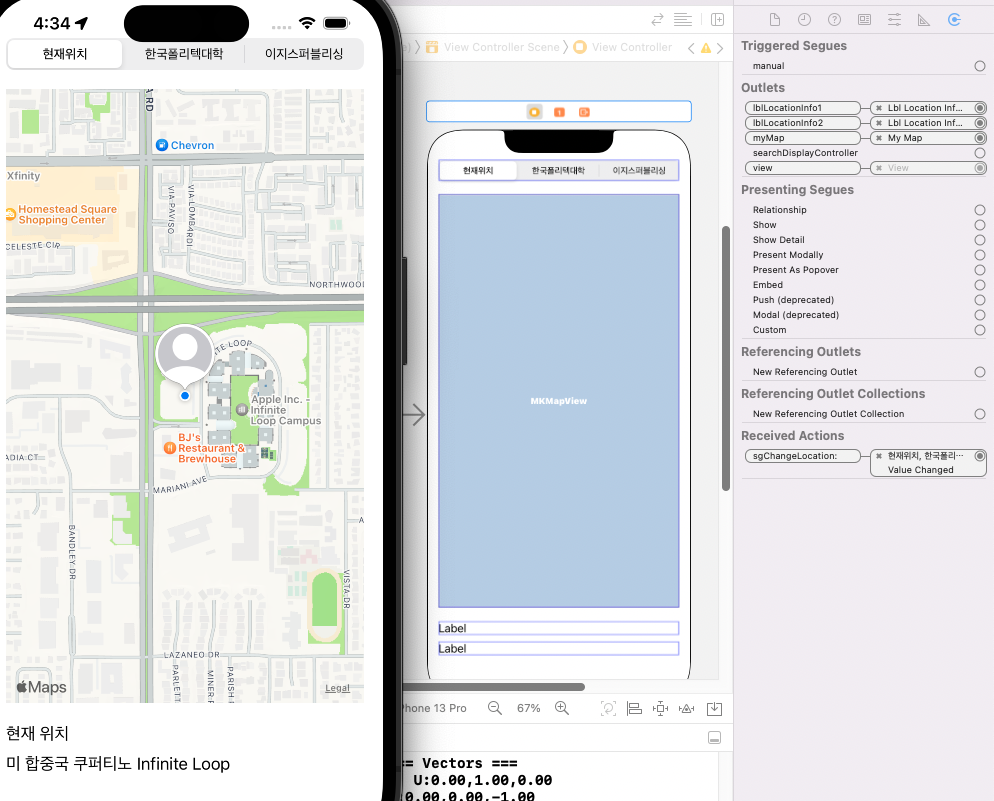The height and width of the screenshot is (801, 994).
Task: Click the Show segue connection circle
Action: click(980, 225)
